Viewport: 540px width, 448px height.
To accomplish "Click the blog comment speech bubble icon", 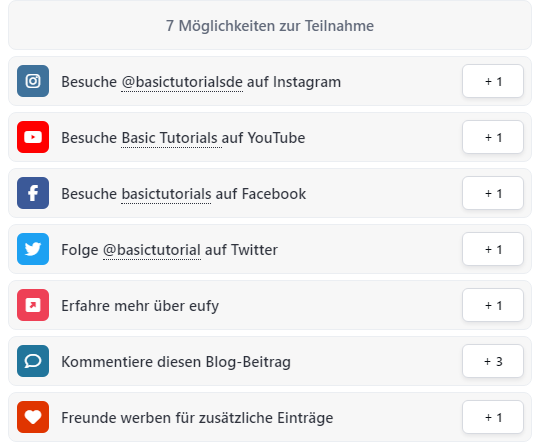I will [x=33, y=361].
